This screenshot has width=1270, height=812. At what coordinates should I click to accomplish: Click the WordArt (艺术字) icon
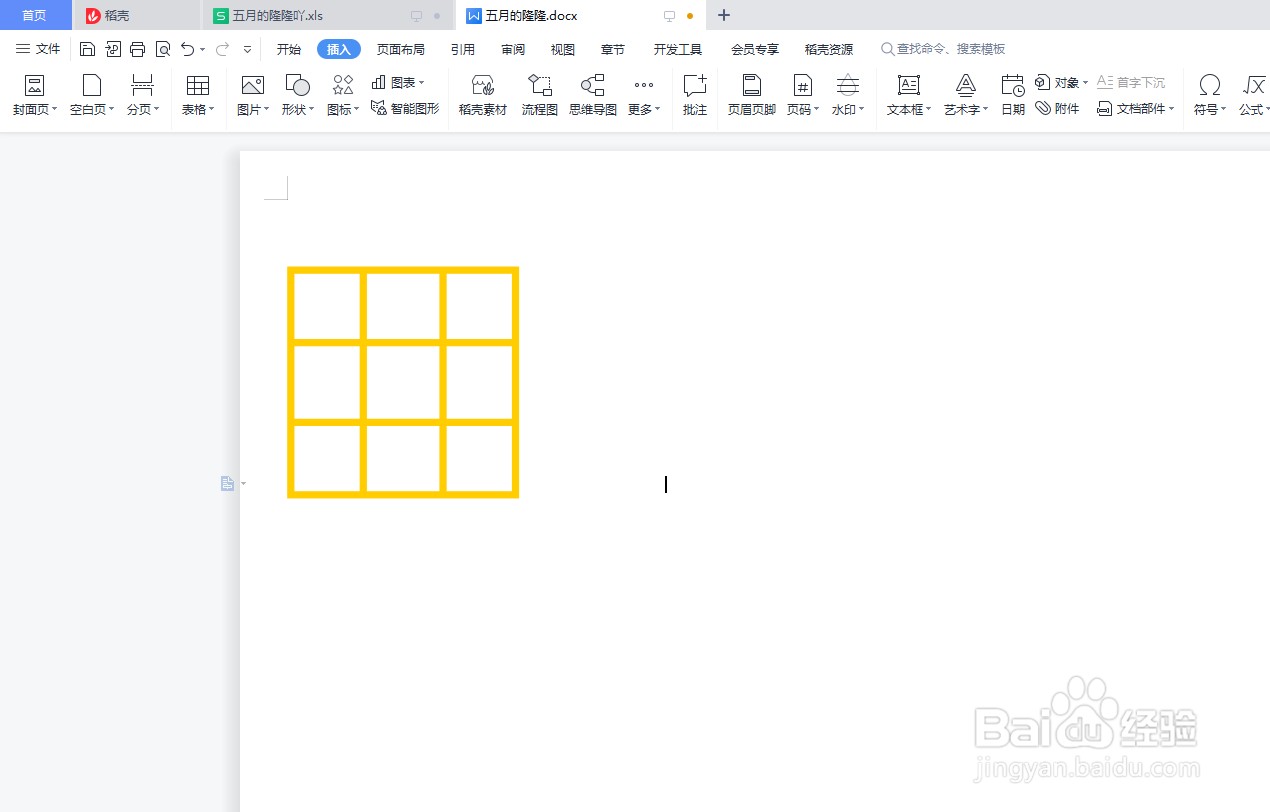(966, 85)
